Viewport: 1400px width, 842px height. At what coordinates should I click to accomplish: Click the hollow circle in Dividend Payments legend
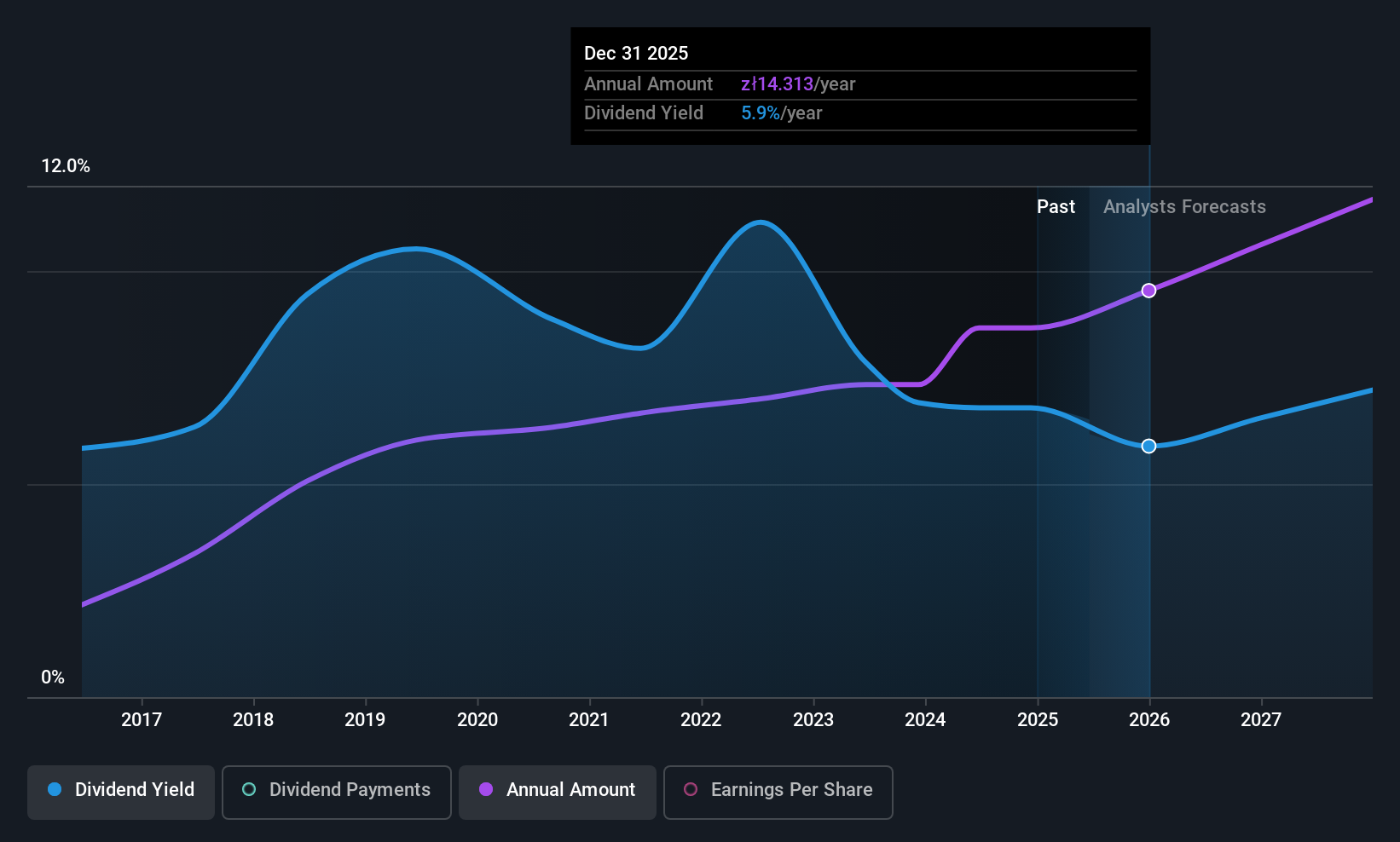coord(249,789)
